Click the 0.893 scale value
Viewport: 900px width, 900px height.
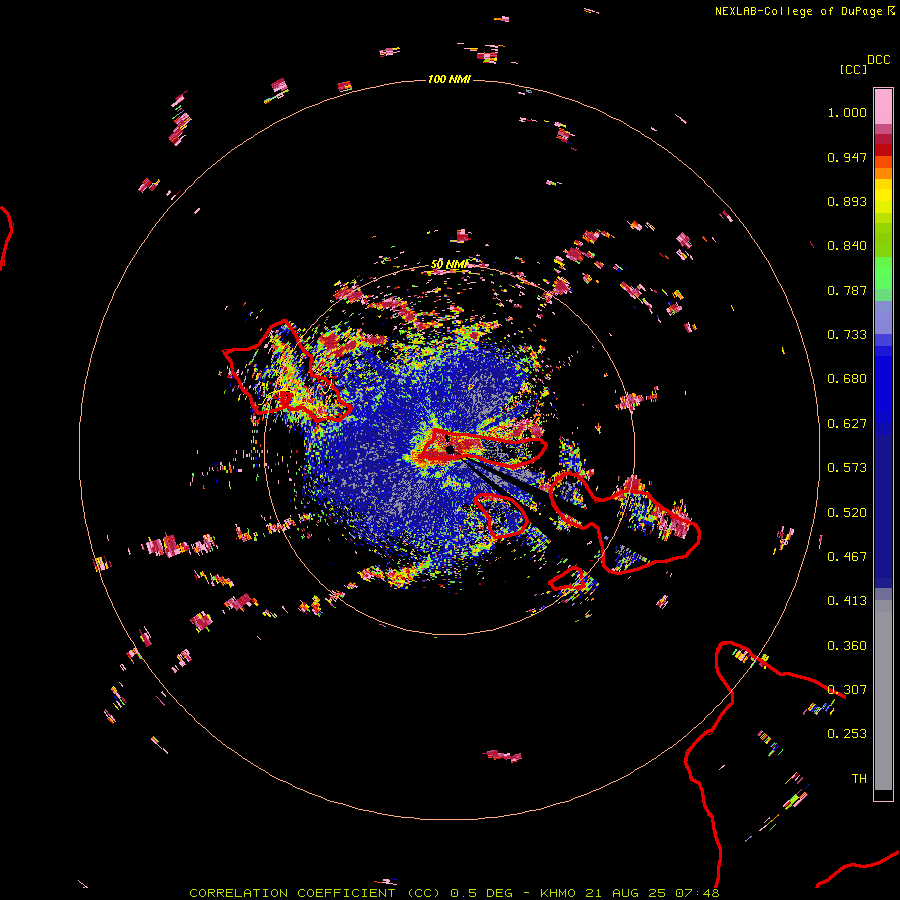coord(847,201)
